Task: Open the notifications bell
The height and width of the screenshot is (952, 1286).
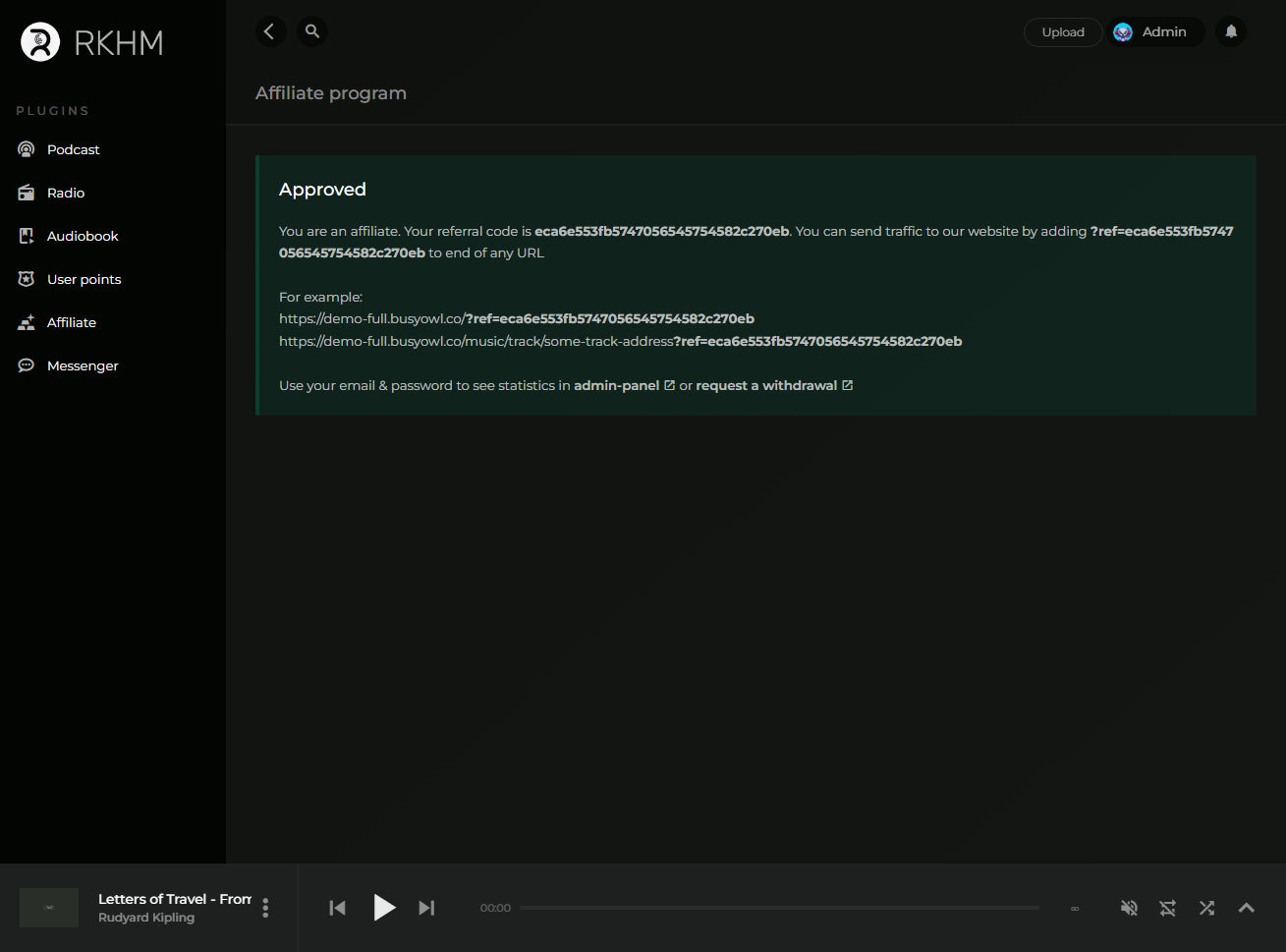Action: [1231, 31]
